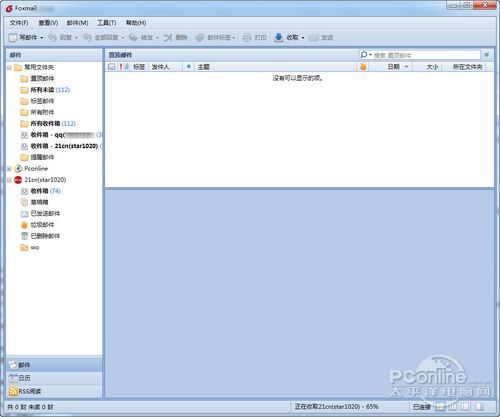Click the 草稿箱 drafts folder icon

(24, 202)
